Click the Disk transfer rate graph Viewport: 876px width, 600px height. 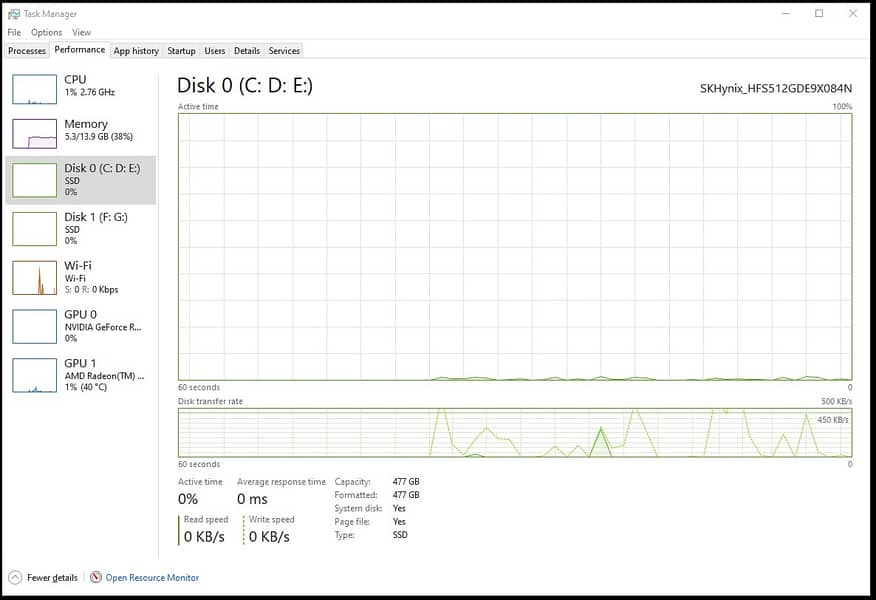click(514, 432)
